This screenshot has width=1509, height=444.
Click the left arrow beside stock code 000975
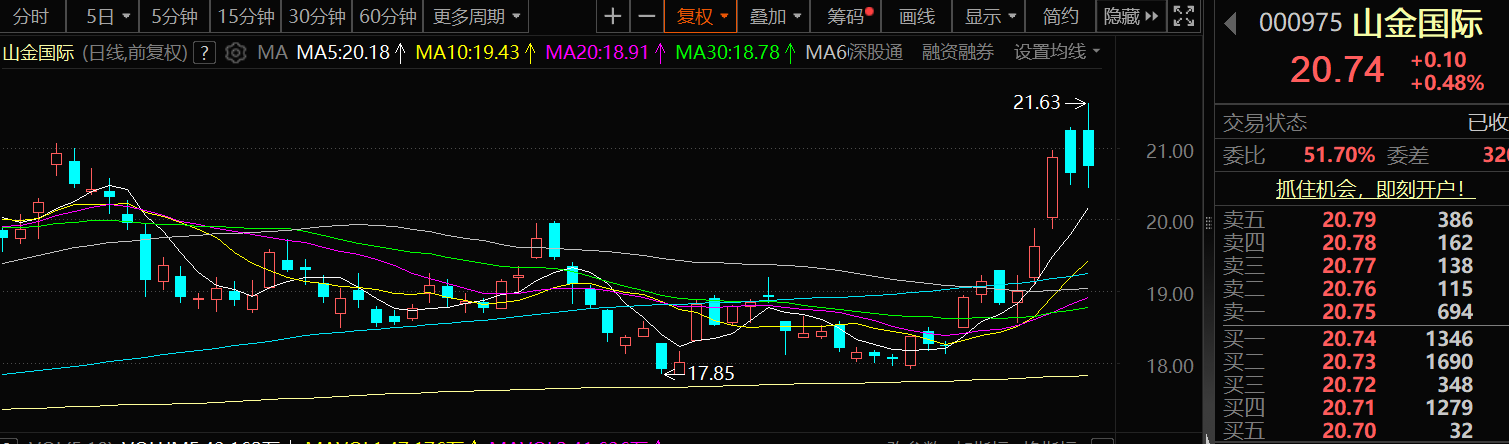coord(1230,23)
